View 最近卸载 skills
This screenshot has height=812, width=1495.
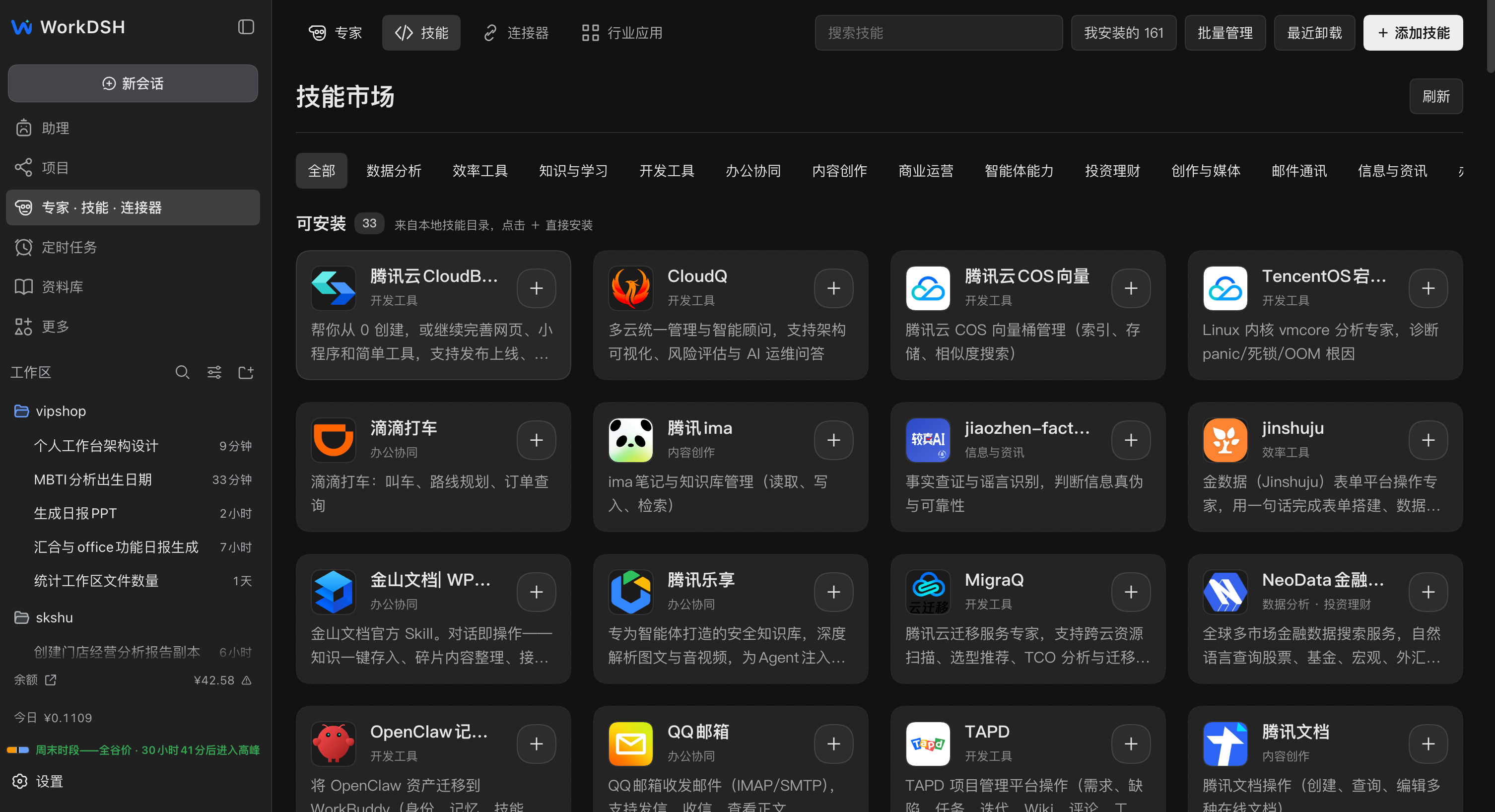coord(1314,32)
